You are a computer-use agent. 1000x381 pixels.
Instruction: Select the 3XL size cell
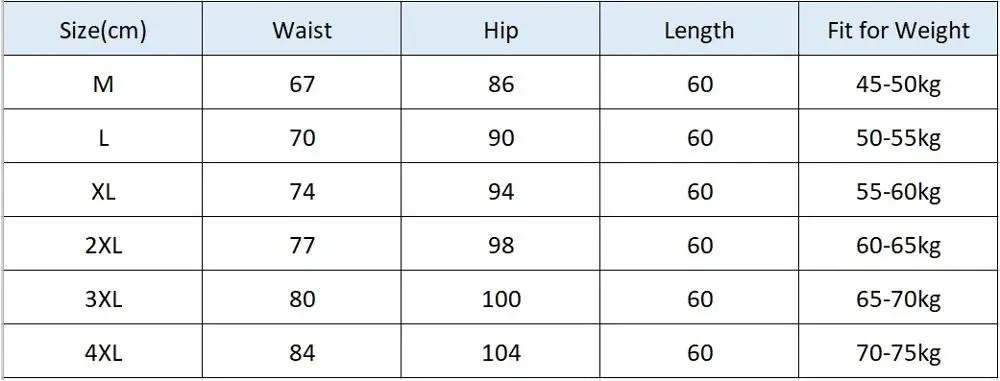[x=103, y=298]
